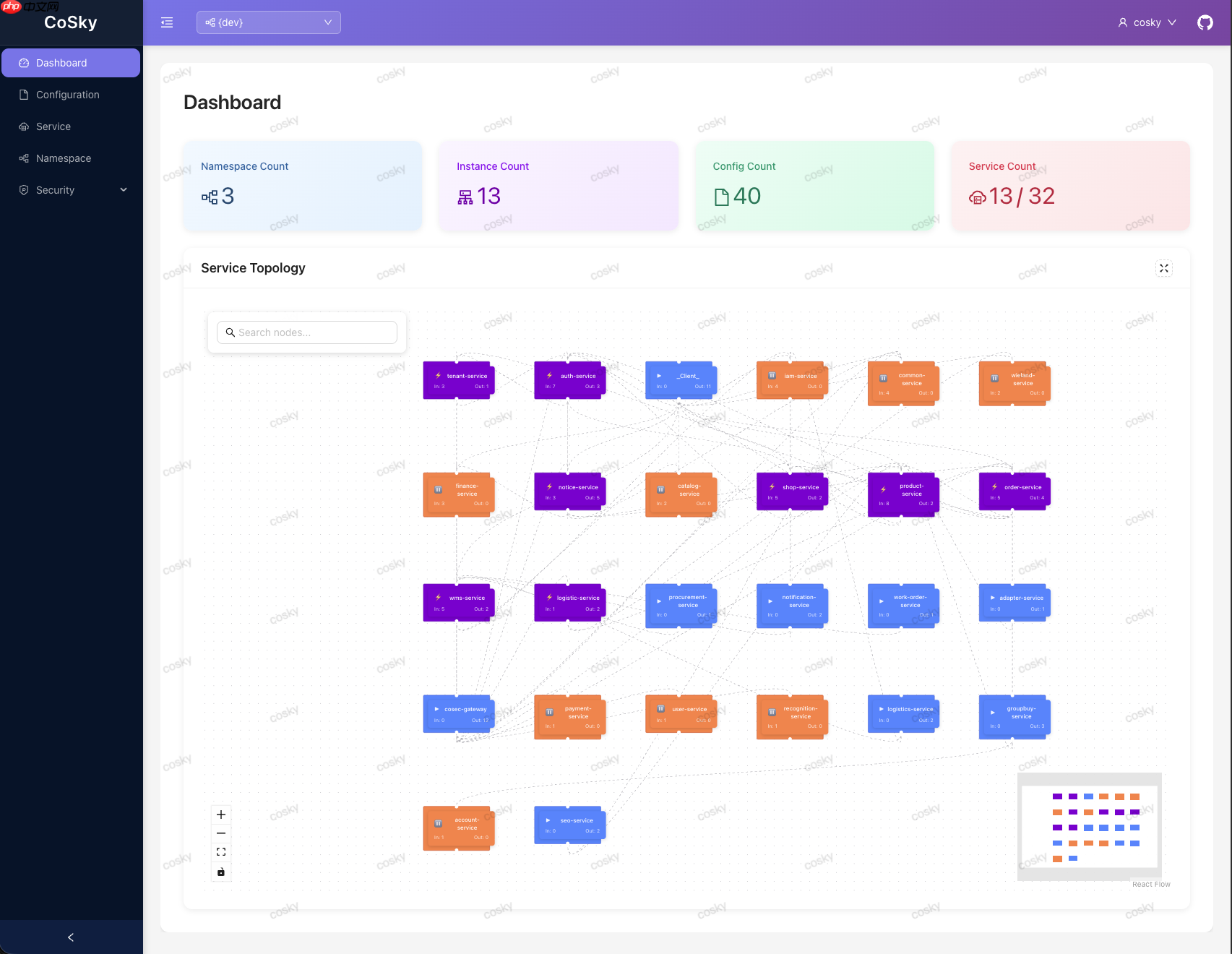Zoom in on the topology using plus icon
The image size is (1232, 954).
[x=221, y=815]
